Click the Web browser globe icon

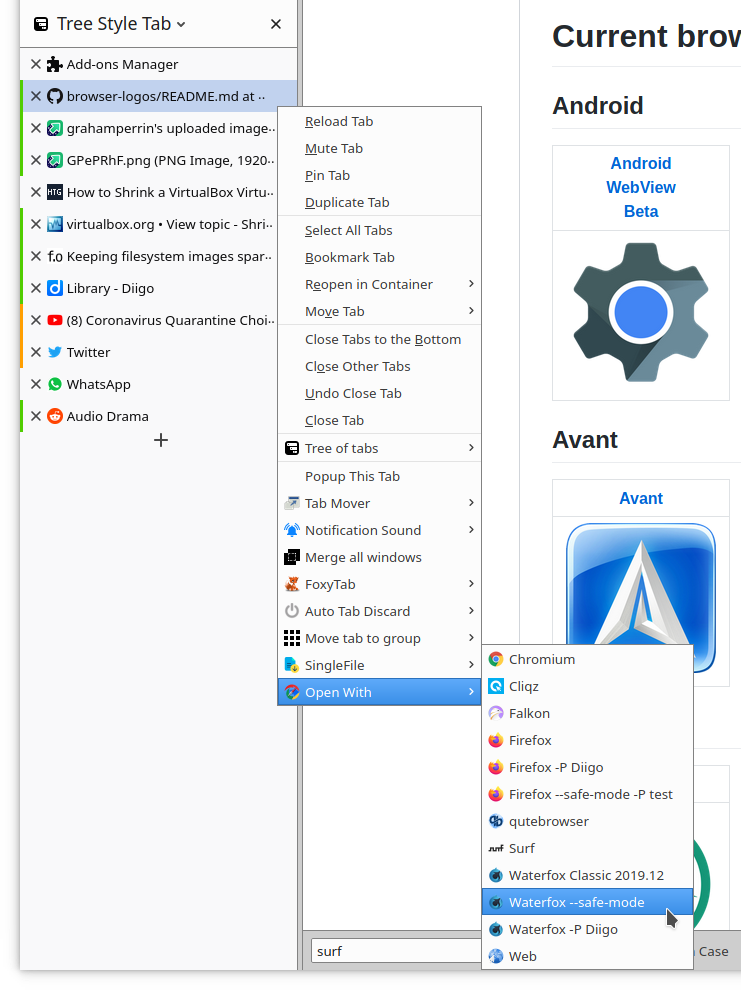[496, 957]
